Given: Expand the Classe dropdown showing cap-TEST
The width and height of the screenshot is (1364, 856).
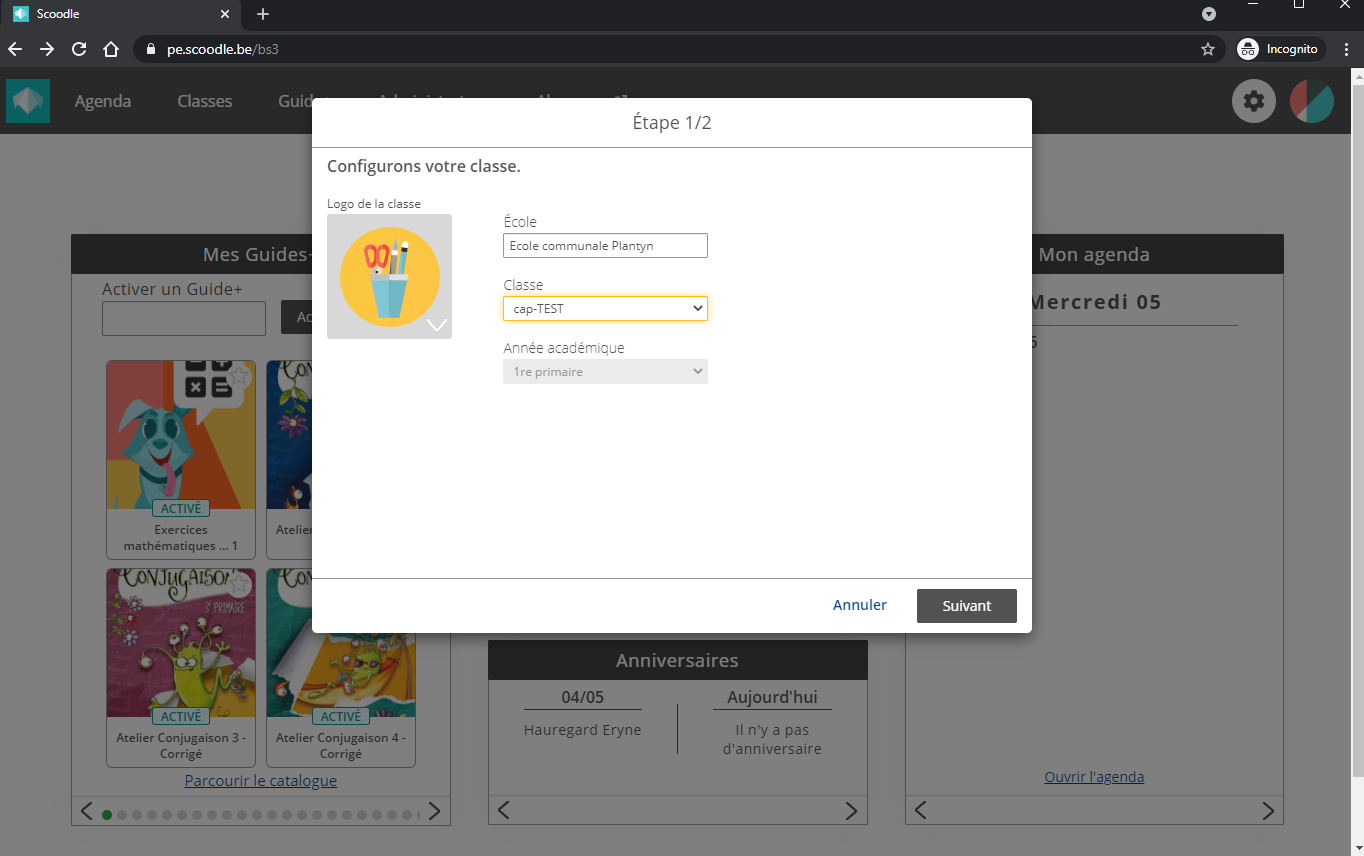Looking at the screenshot, I should click(605, 309).
